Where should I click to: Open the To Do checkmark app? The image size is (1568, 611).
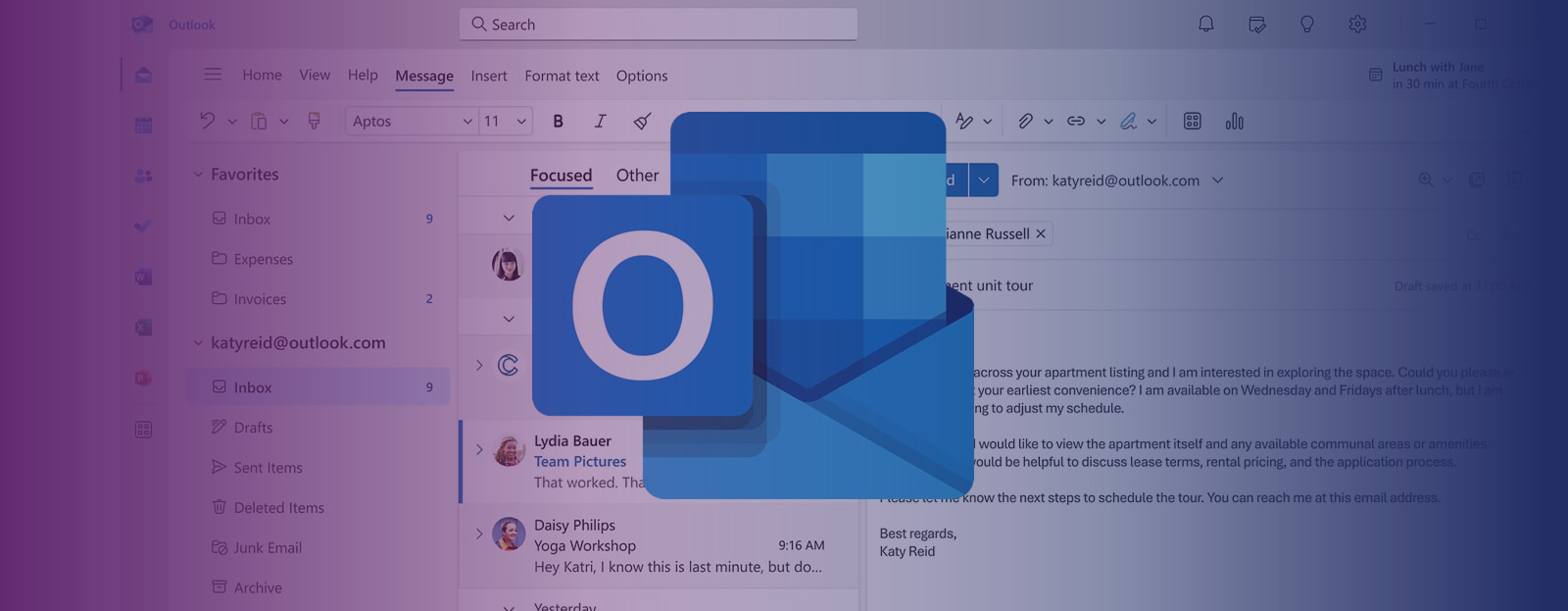143,226
